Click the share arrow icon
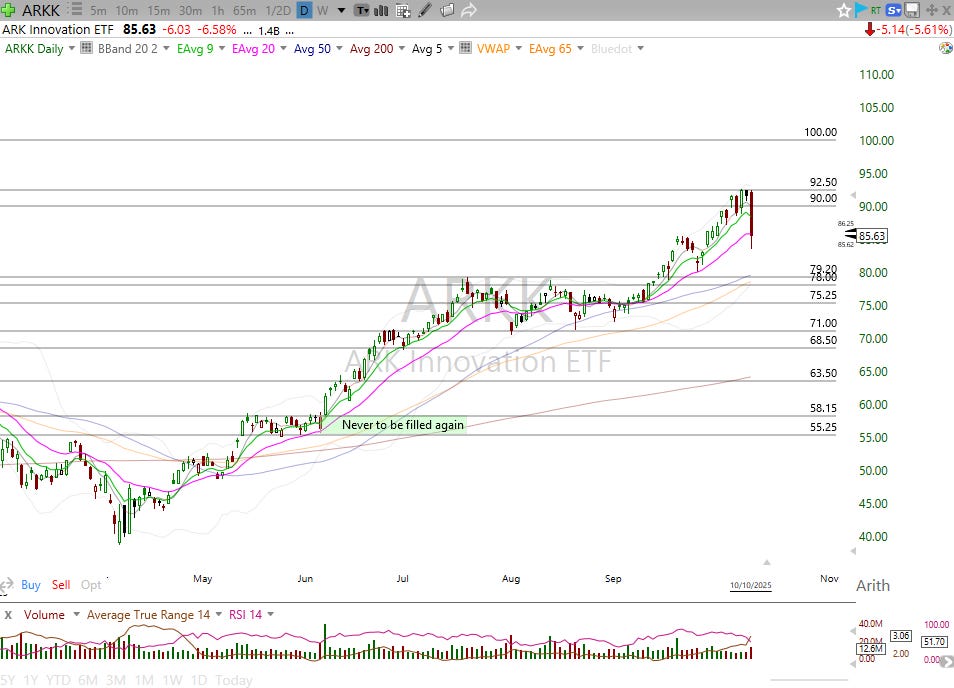This screenshot has height=688, width=954. [468, 10]
